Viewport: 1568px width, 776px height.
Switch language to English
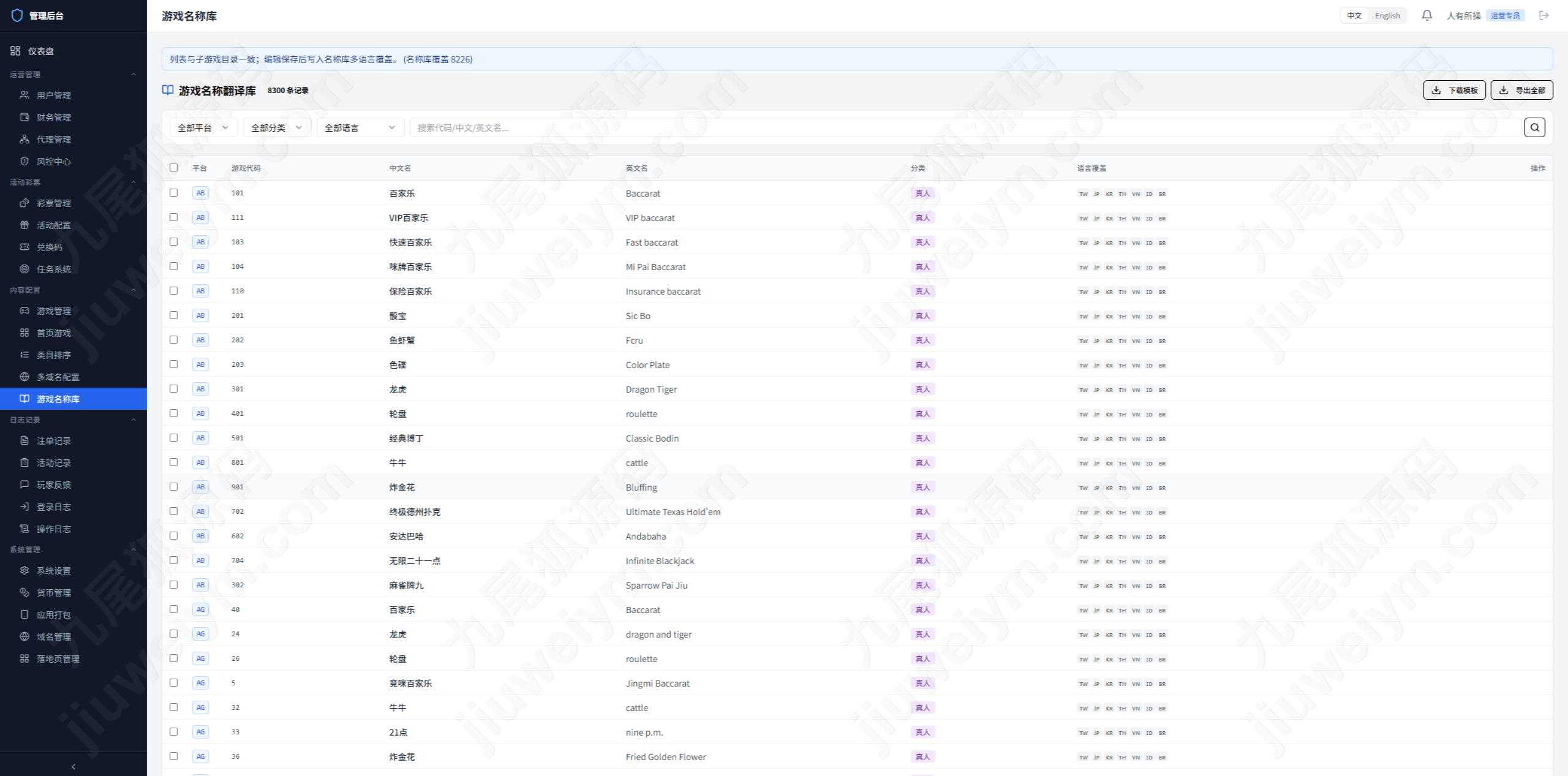(1387, 15)
